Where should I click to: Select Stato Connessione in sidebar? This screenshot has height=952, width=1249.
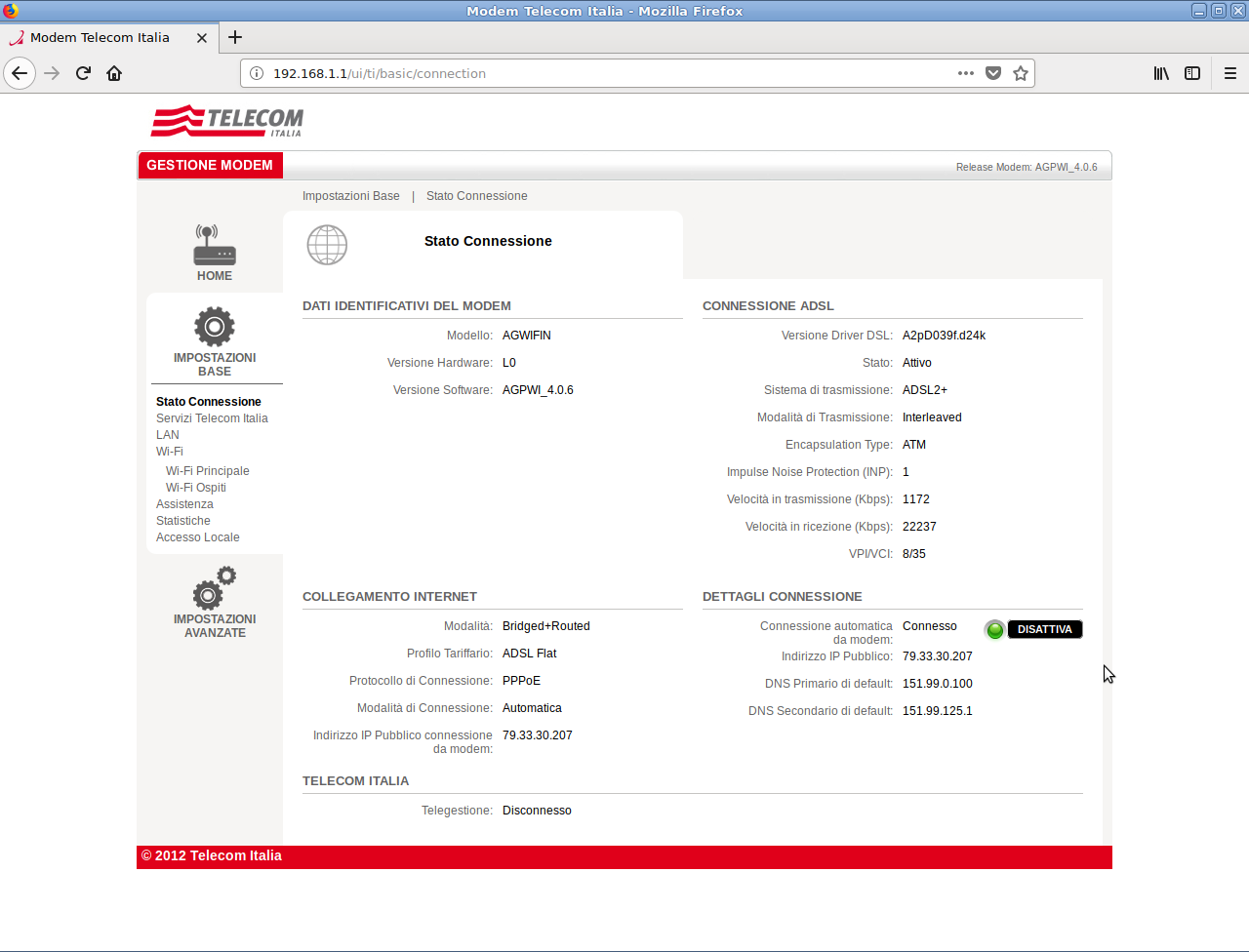click(209, 402)
